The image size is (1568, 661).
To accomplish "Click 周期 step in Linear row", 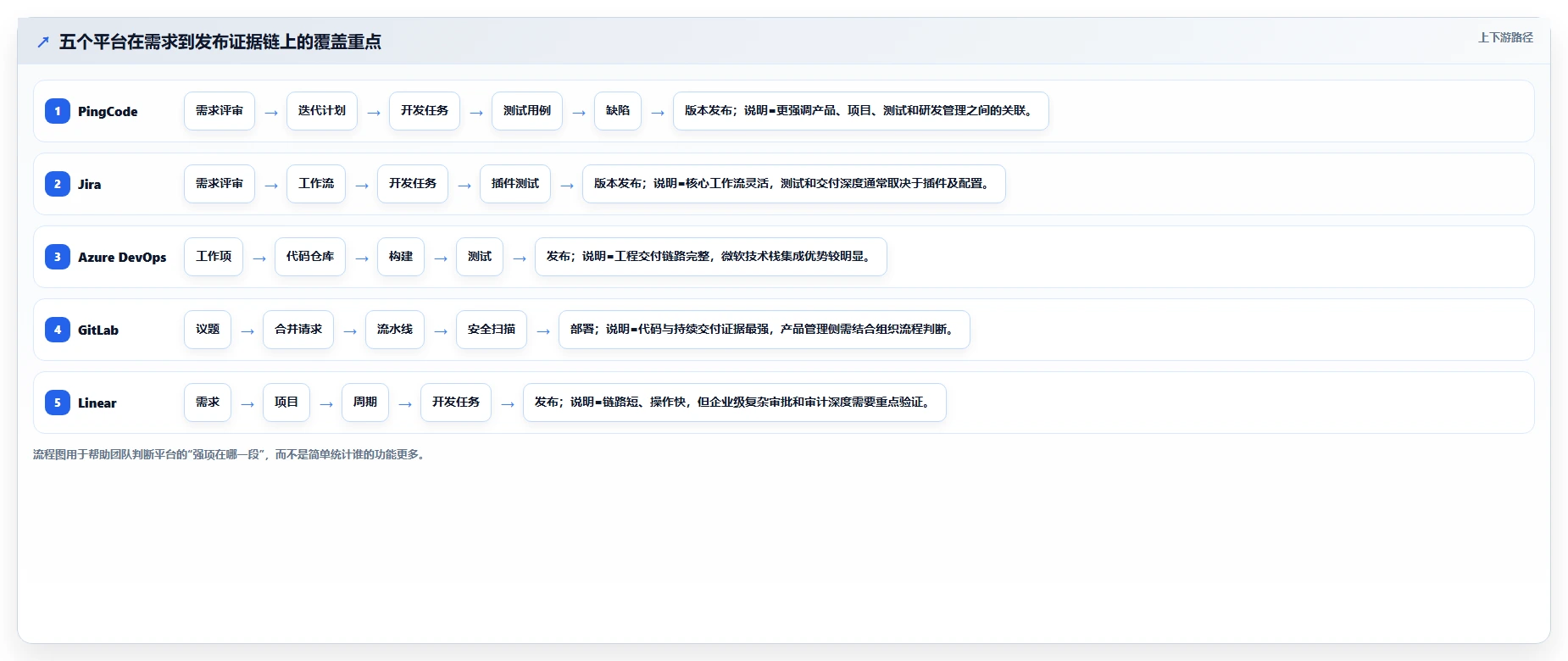I will (x=365, y=403).
